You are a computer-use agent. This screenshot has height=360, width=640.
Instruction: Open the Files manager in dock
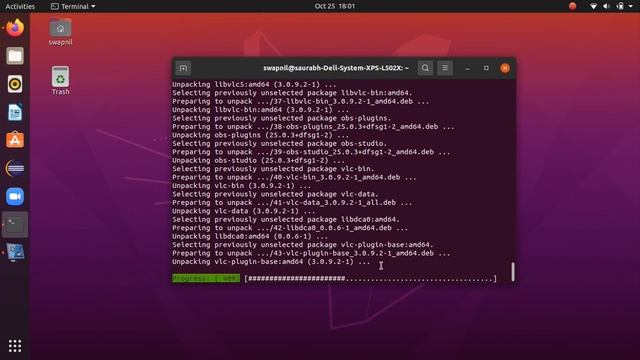tap(15, 56)
